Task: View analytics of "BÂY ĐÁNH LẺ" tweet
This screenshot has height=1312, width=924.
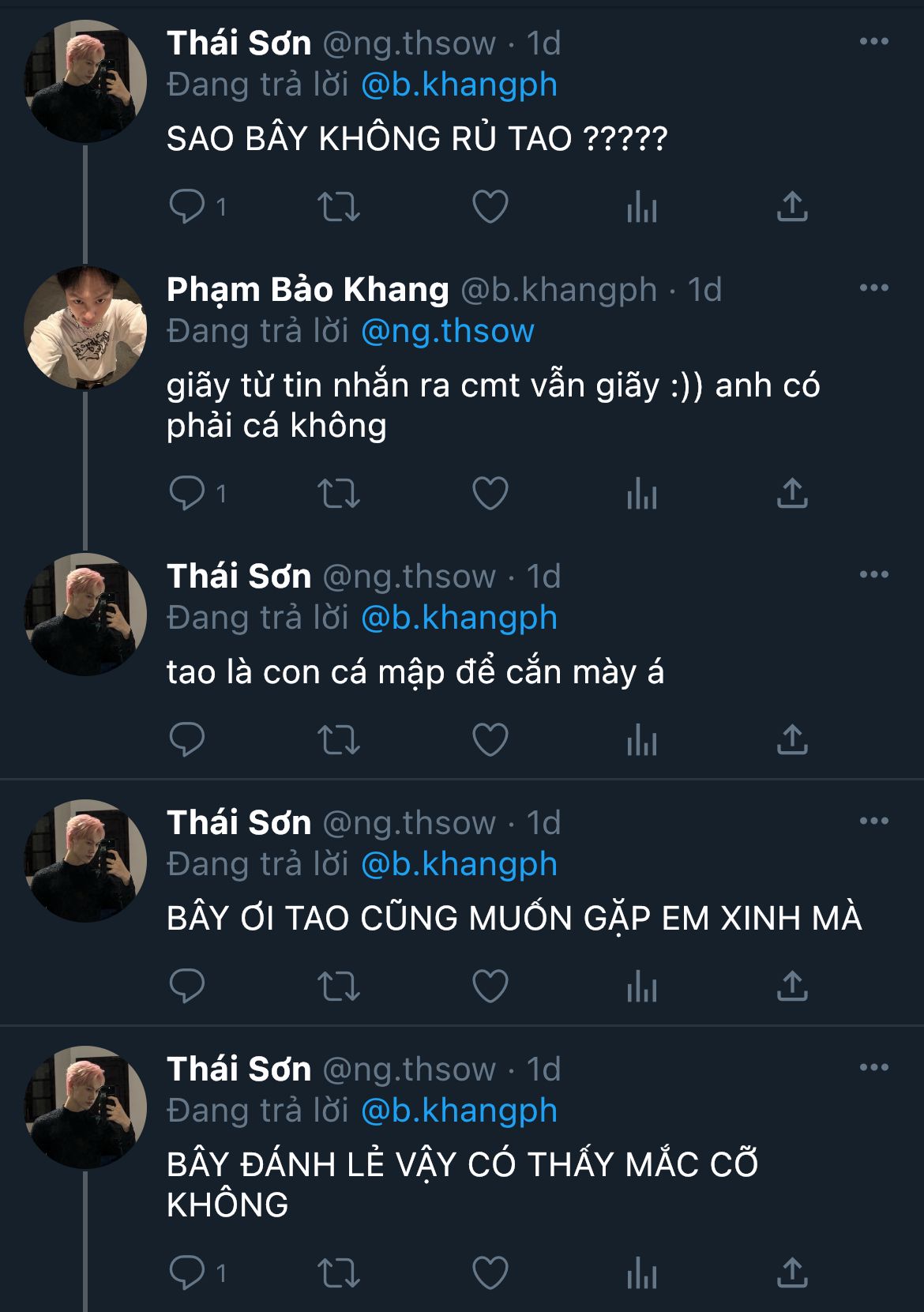Action: [x=641, y=1273]
